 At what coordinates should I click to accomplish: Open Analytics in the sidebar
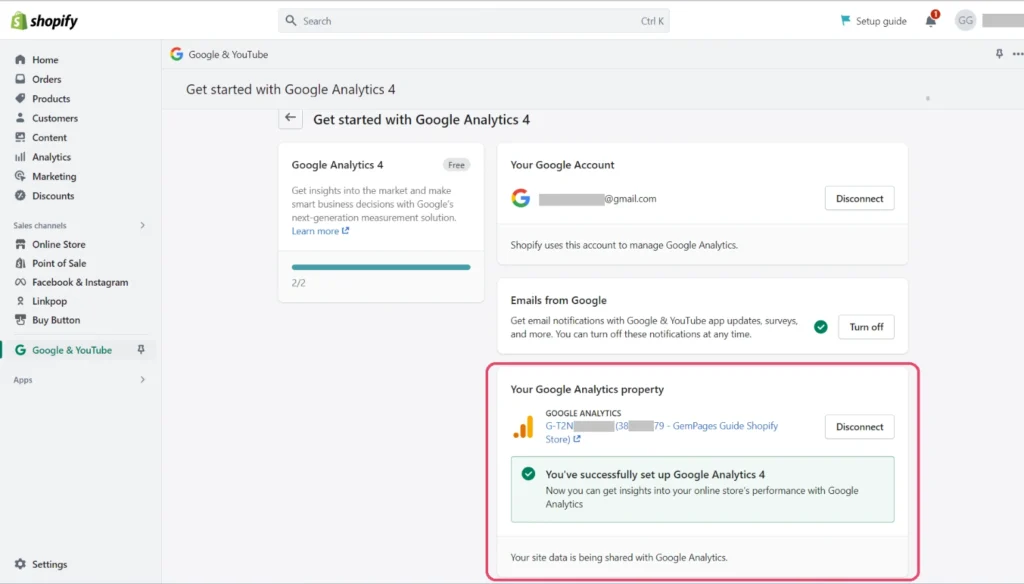tap(52, 157)
